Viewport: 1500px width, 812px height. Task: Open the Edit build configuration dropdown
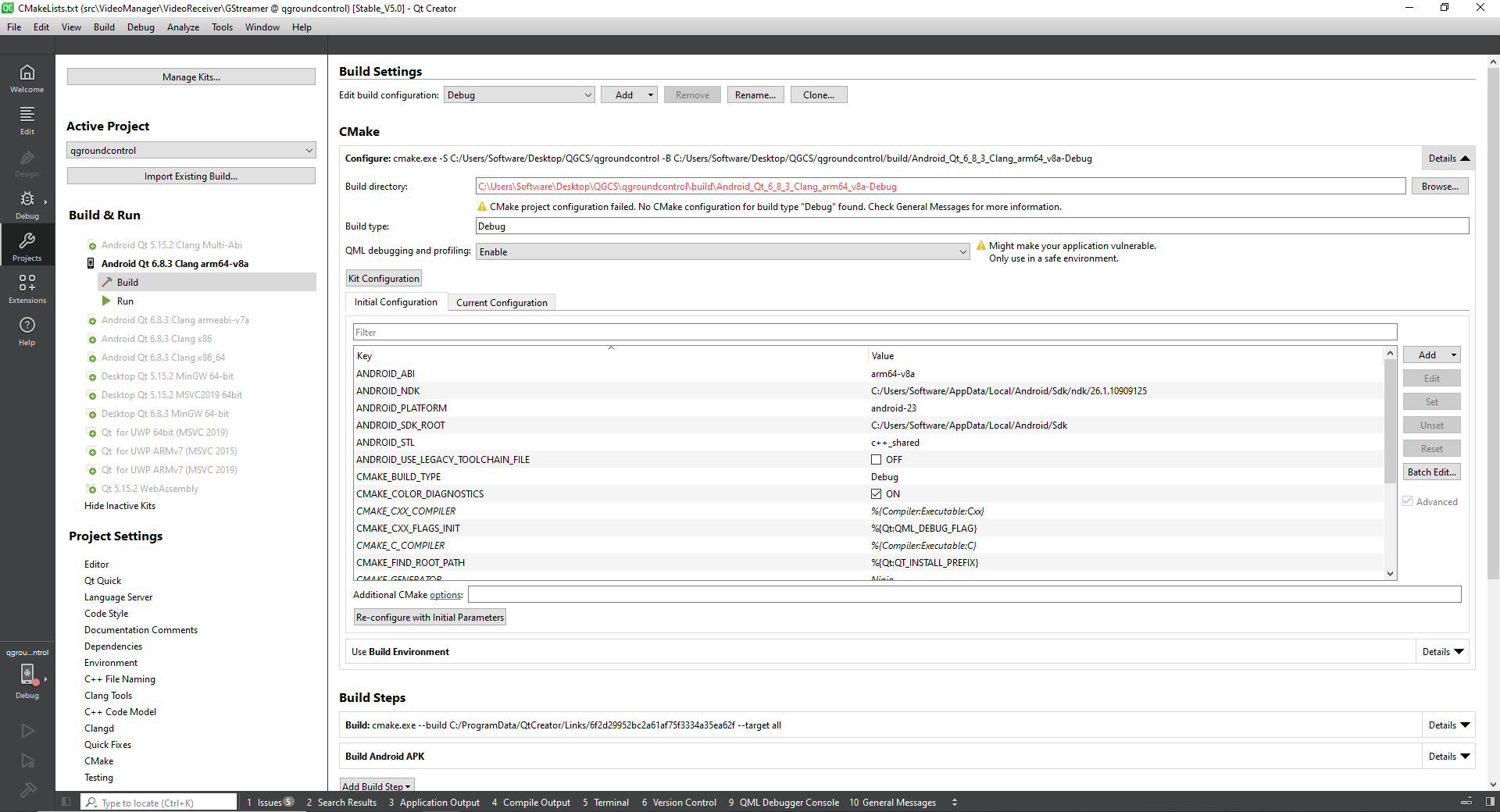(x=519, y=94)
